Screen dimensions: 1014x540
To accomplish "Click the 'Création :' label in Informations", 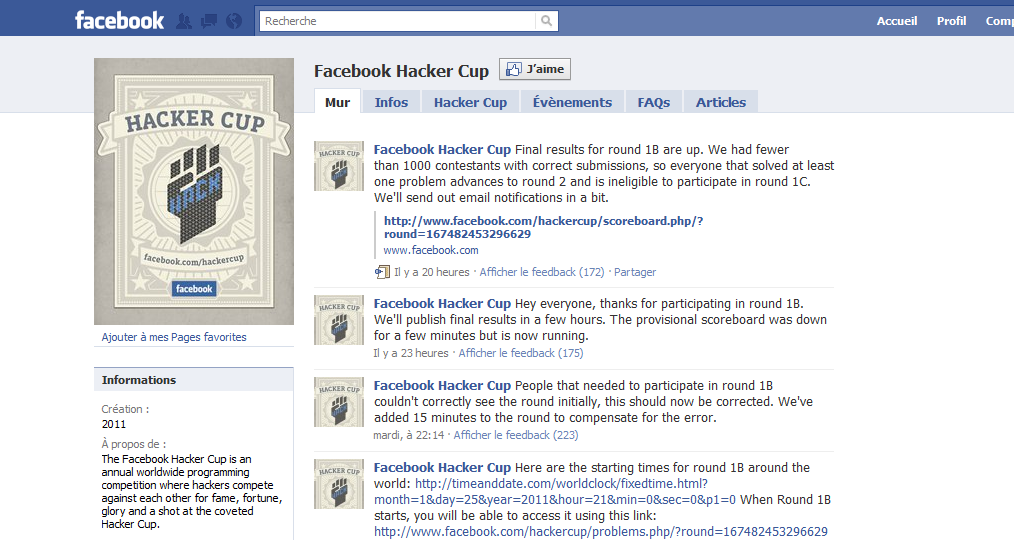I will [x=125, y=409].
